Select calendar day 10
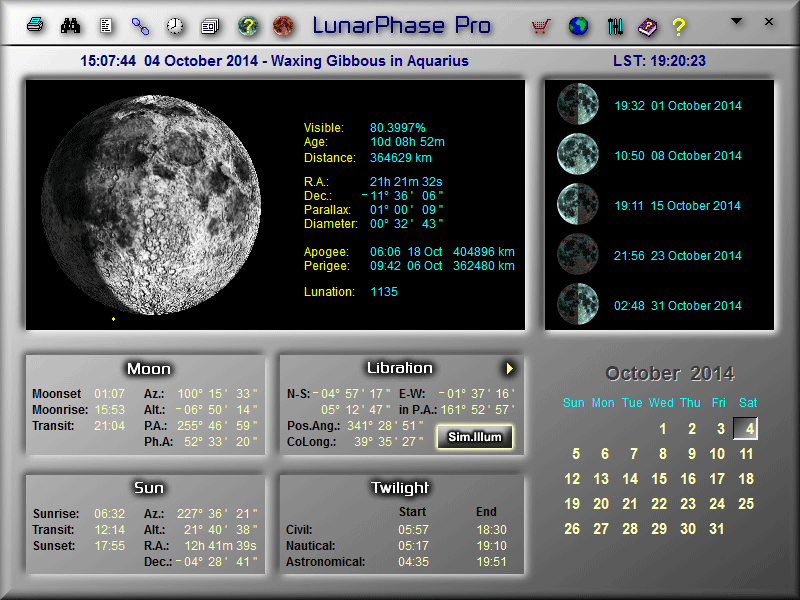800x600 pixels. click(x=717, y=454)
